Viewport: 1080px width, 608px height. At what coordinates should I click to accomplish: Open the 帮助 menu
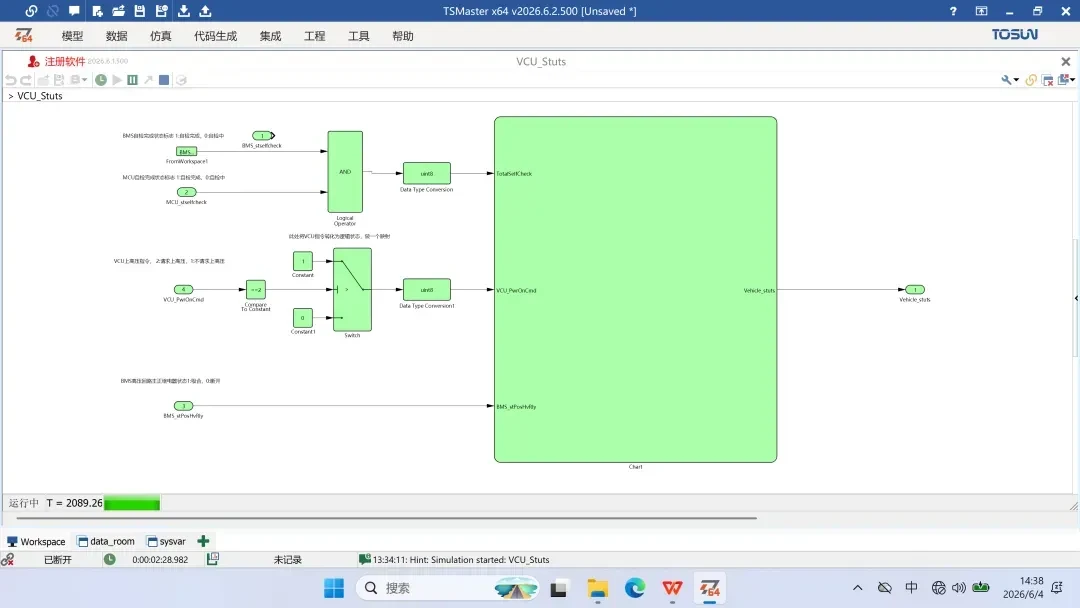[403, 36]
